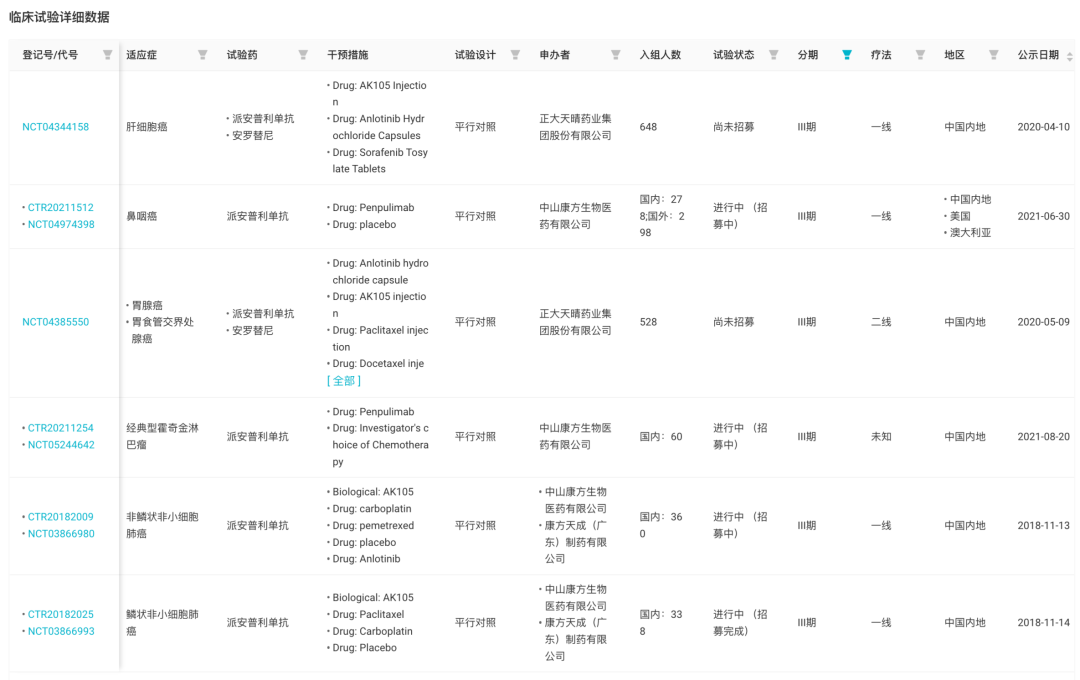Open trial NCT03866993
Viewport: 1080px width, 680px height.
61,631
